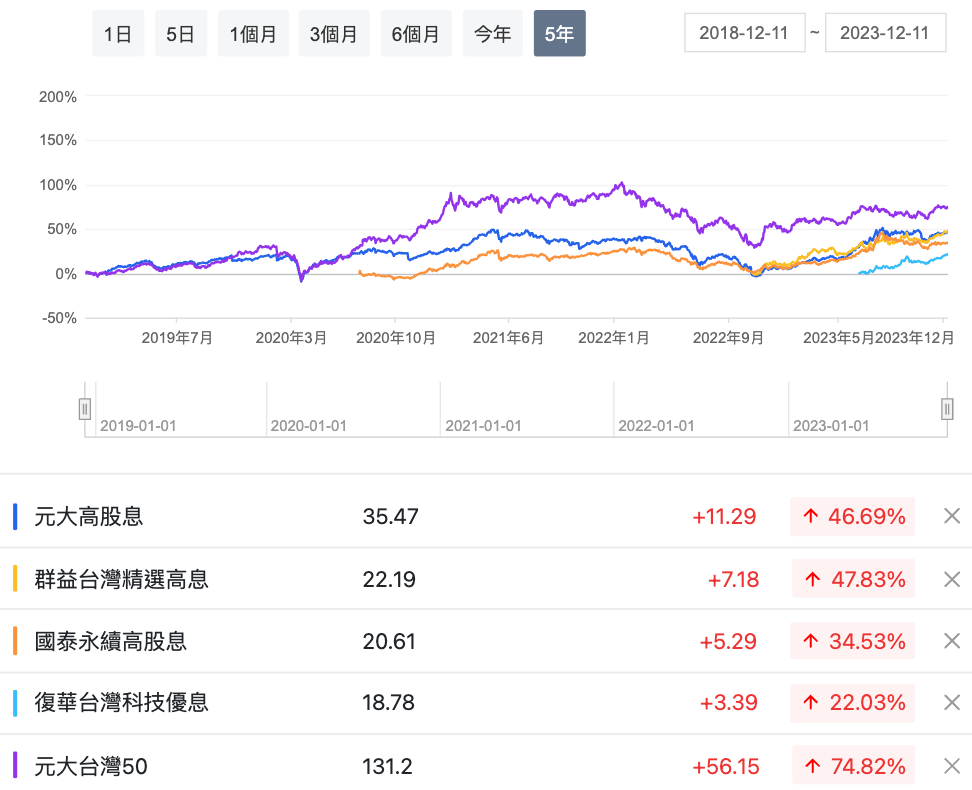Click the 2021年6月 x-axis label
This screenshot has width=972, height=790.
coord(508,338)
